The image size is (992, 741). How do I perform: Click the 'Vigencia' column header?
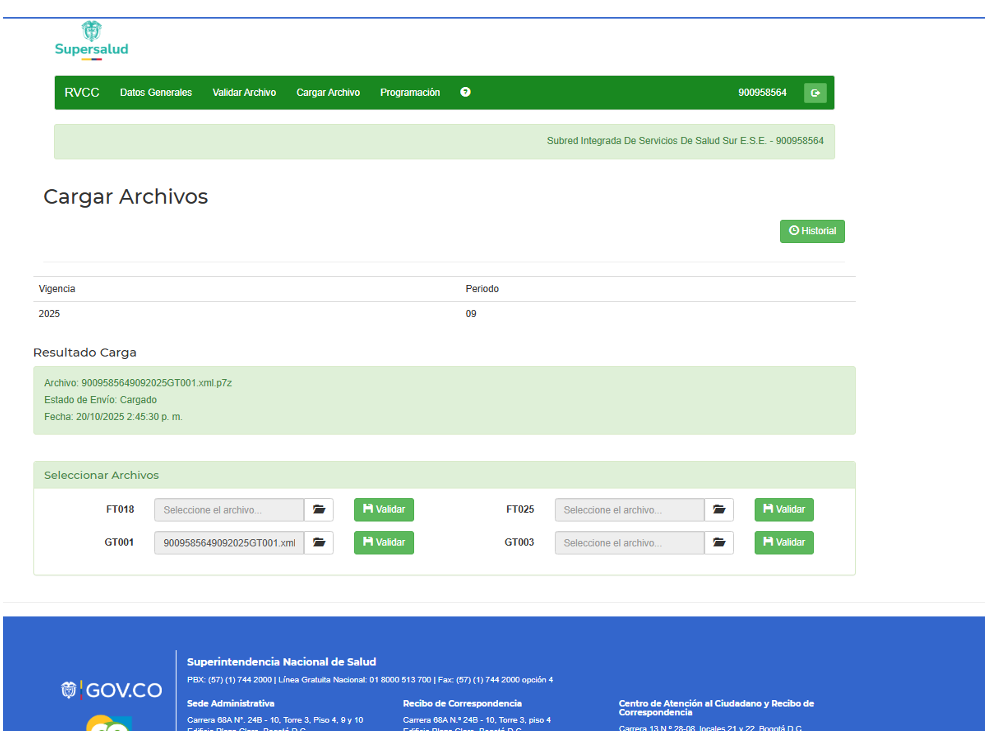[57, 289]
